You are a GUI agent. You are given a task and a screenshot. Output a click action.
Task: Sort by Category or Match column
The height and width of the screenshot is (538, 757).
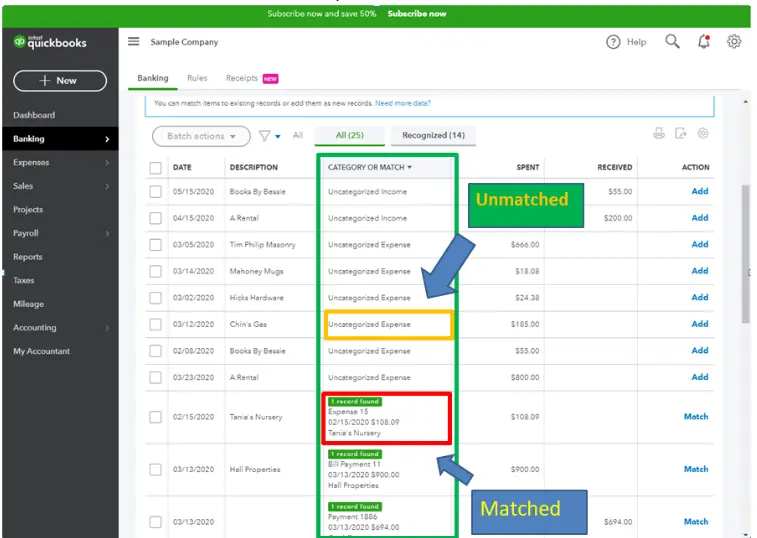pos(370,167)
